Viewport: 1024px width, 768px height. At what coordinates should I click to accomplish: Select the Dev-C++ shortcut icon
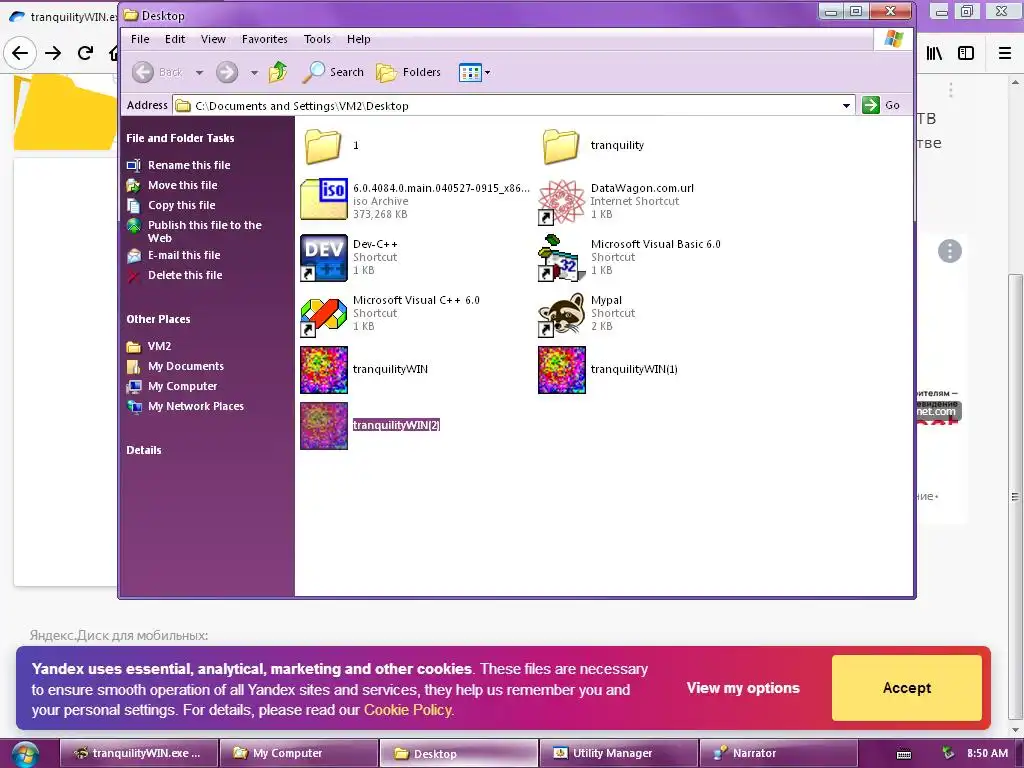click(324, 258)
